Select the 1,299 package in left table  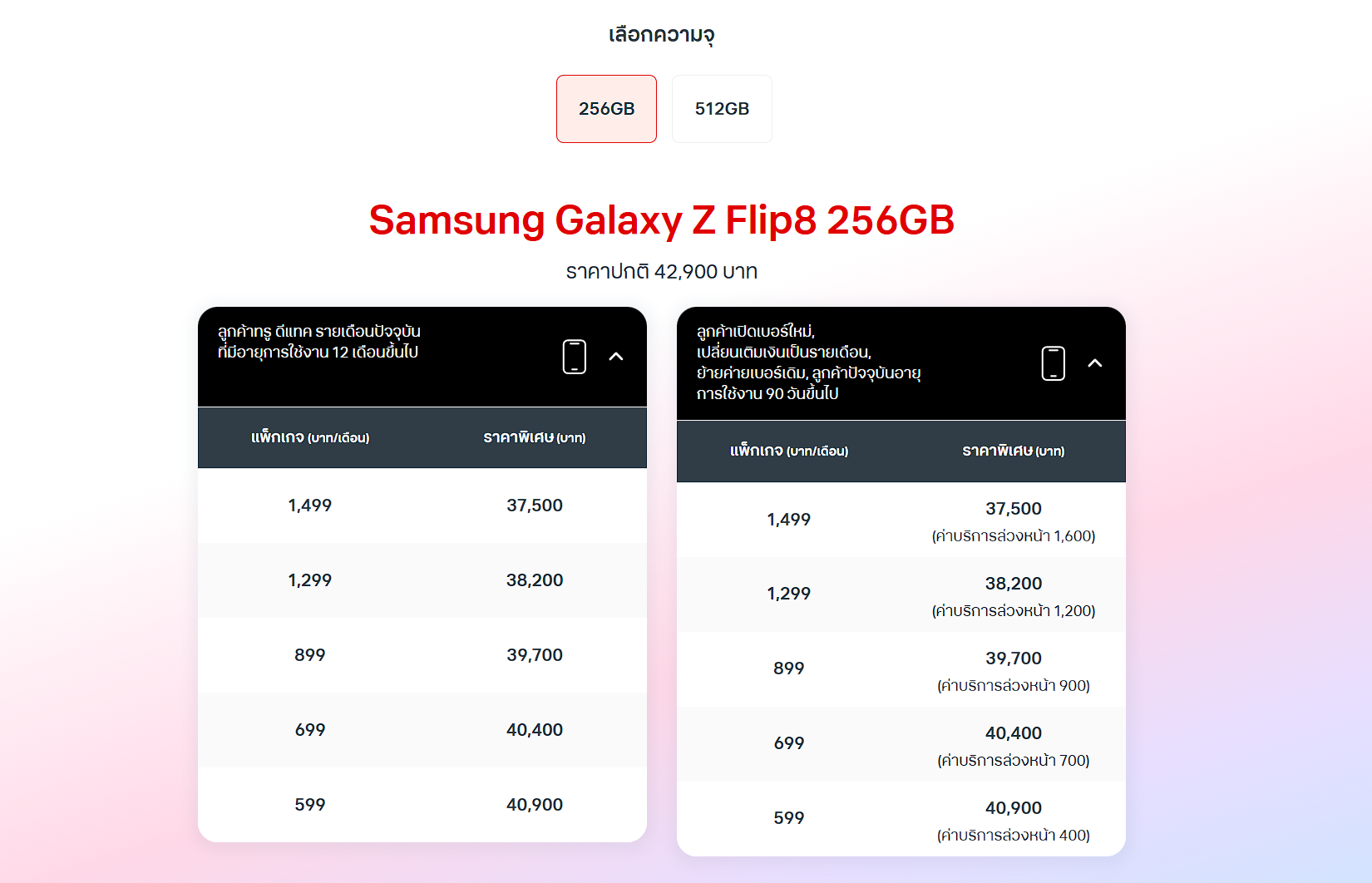[x=310, y=580]
